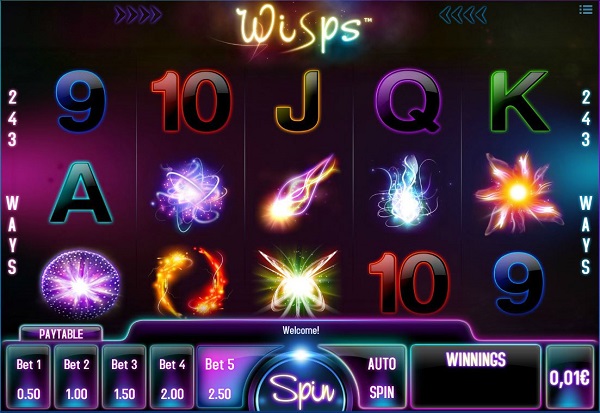
Task: Select the Bet 2 1.00 option
Action: pos(77,377)
